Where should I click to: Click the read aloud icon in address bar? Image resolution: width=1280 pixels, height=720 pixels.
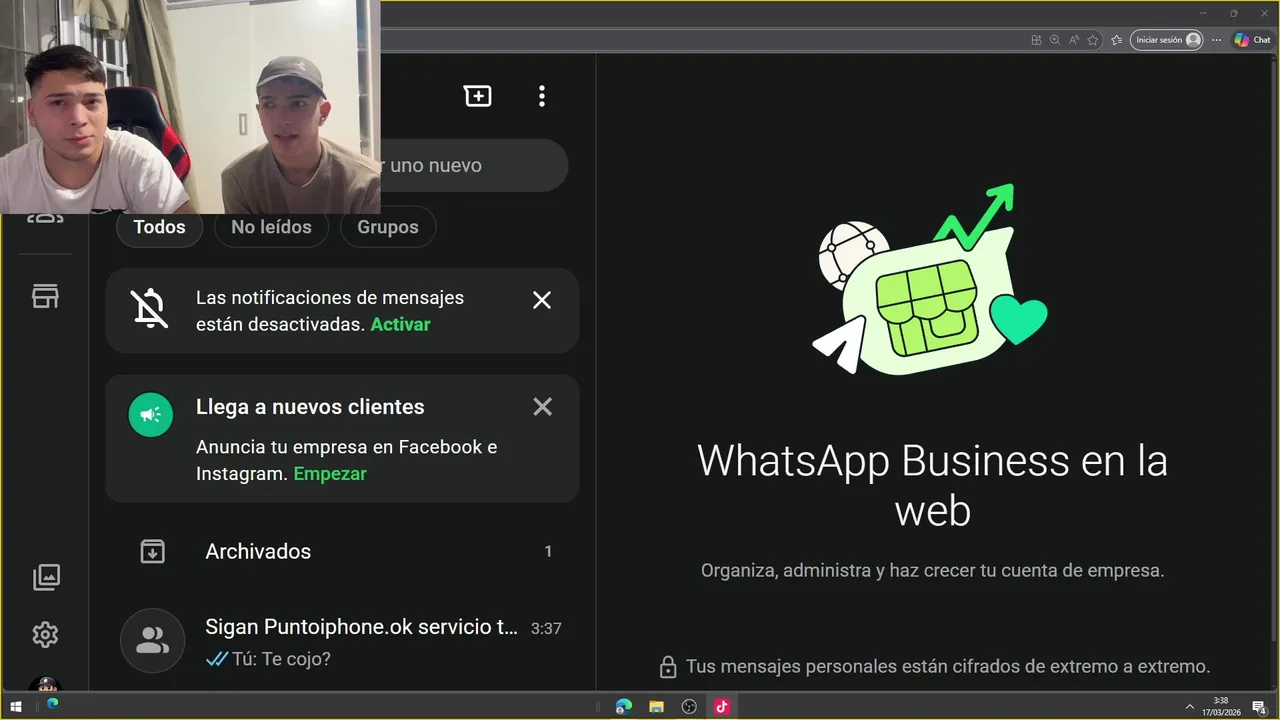(x=1074, y=40)
